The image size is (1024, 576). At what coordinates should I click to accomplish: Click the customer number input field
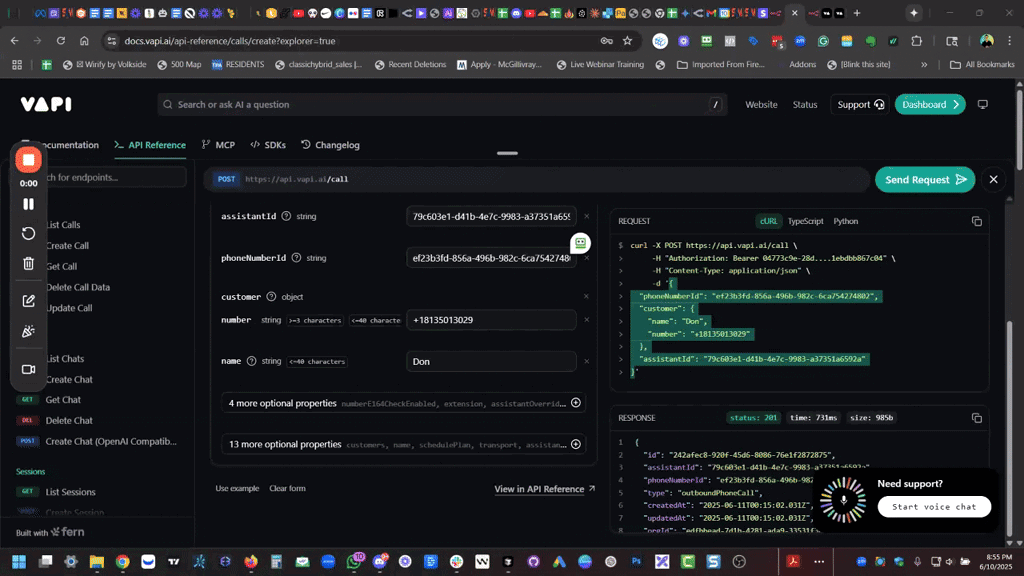tap(491, 320)
